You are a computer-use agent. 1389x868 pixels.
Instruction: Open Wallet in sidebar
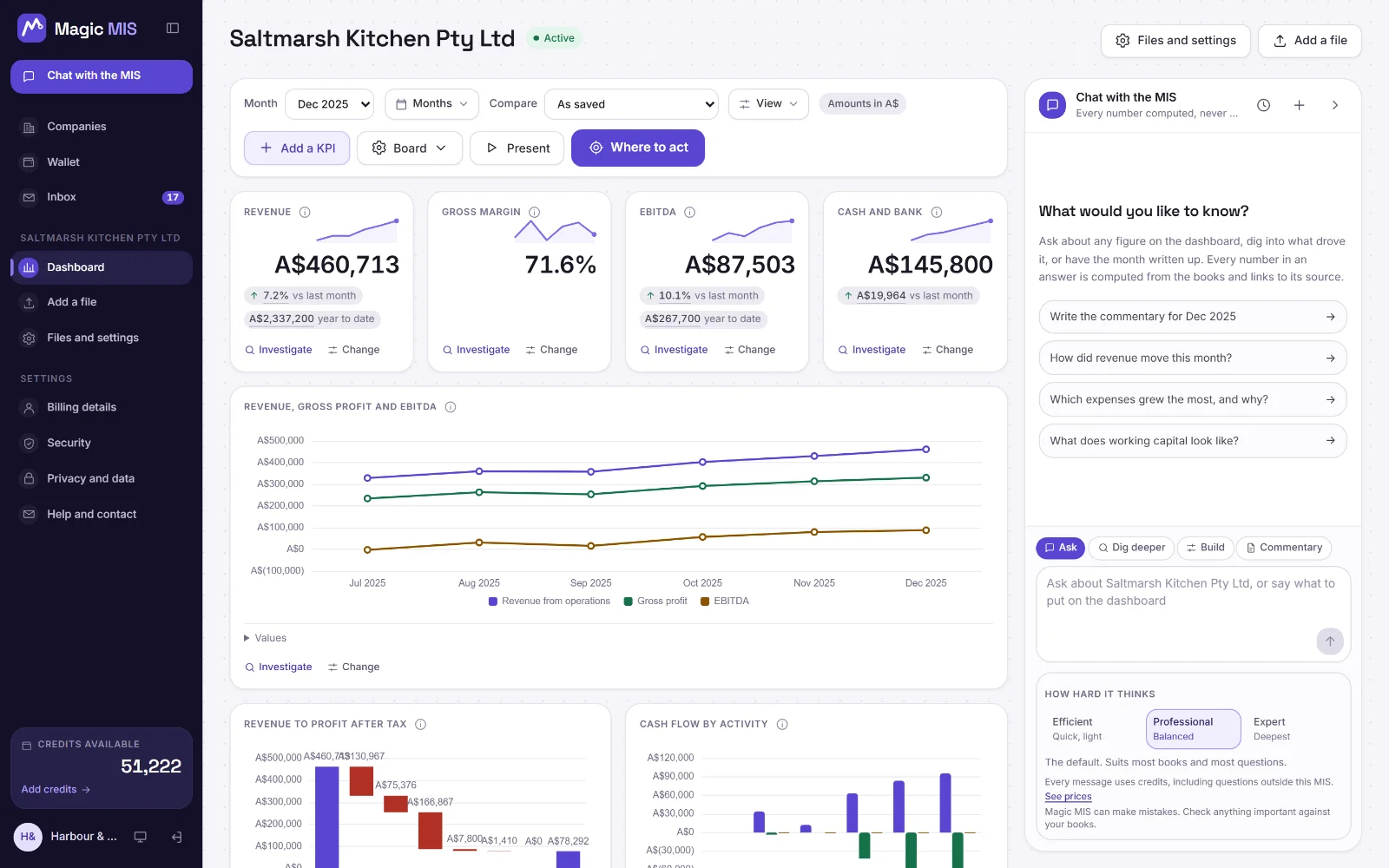click(x=102, y=162)
